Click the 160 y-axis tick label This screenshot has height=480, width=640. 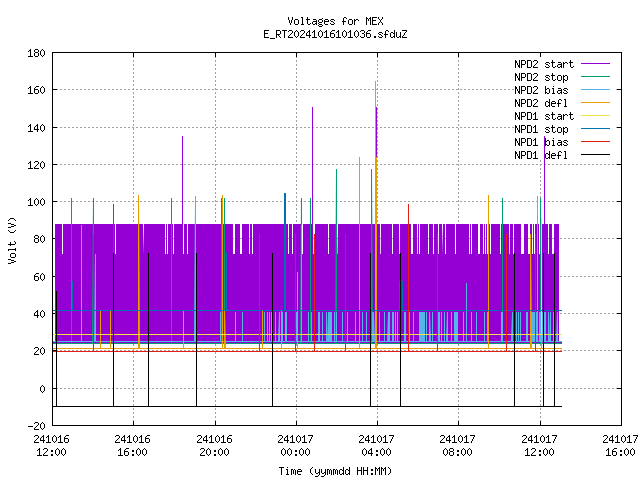pos(36,90)
